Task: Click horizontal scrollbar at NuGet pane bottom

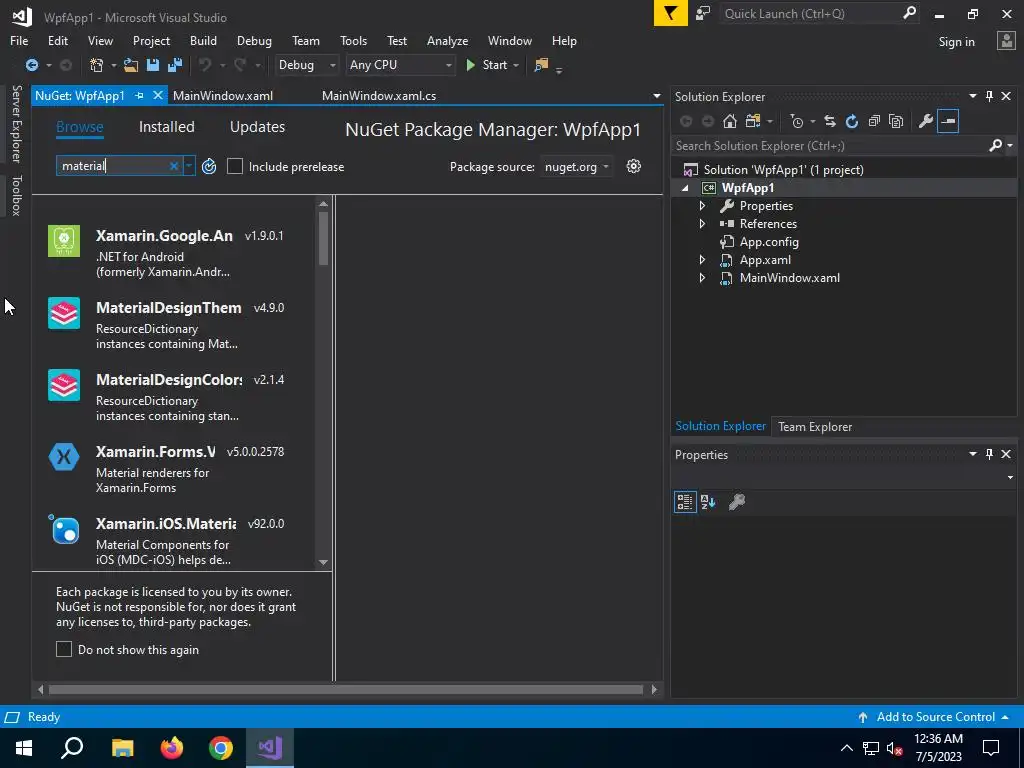Action: (x=346, y=689)
